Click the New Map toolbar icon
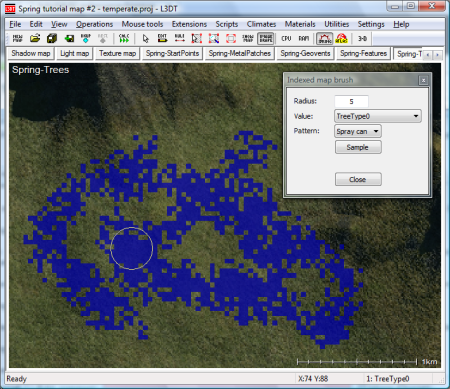Screen dimensions: 450x389 17,38
